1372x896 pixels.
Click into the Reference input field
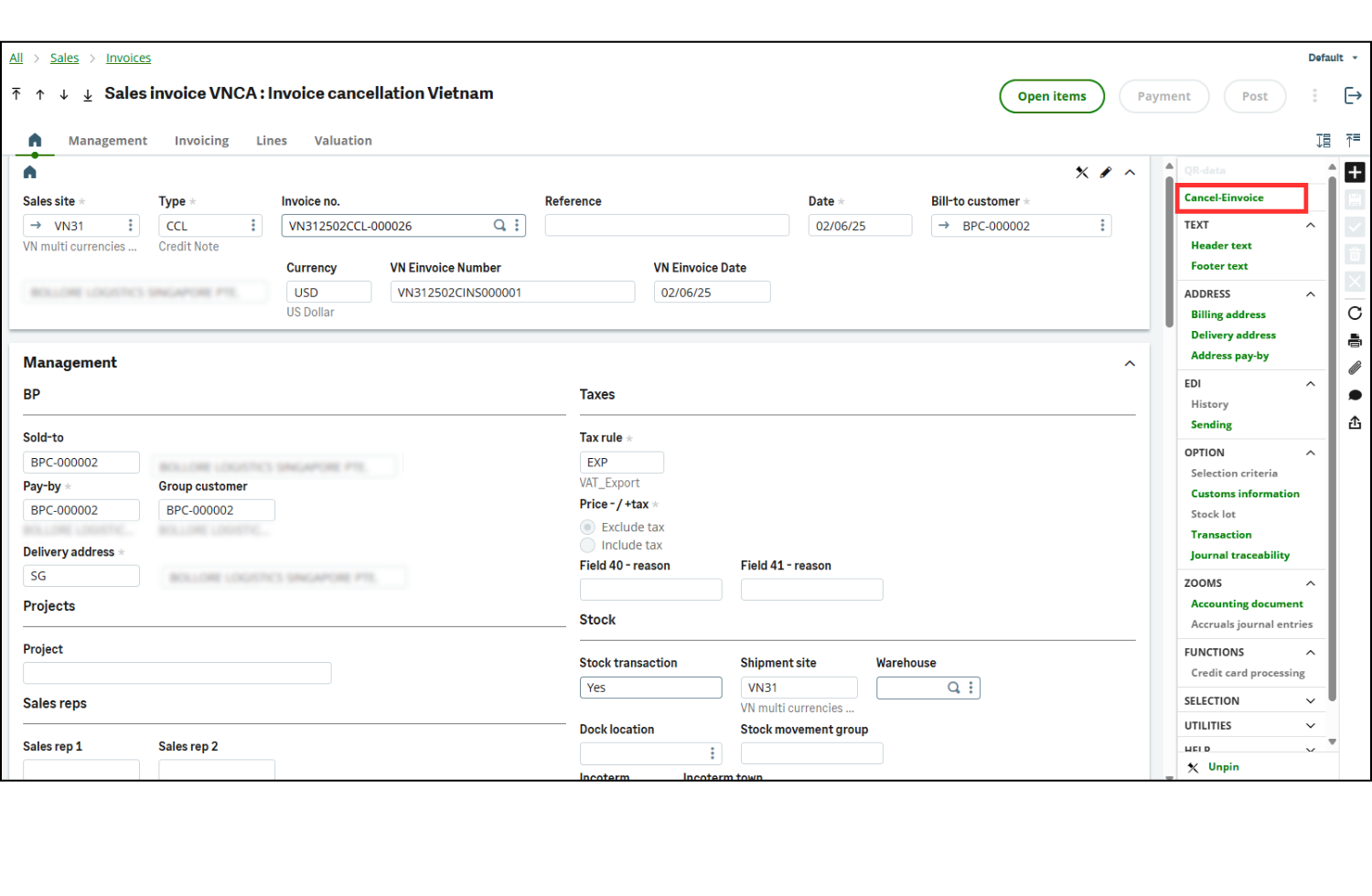pos(667,225)
